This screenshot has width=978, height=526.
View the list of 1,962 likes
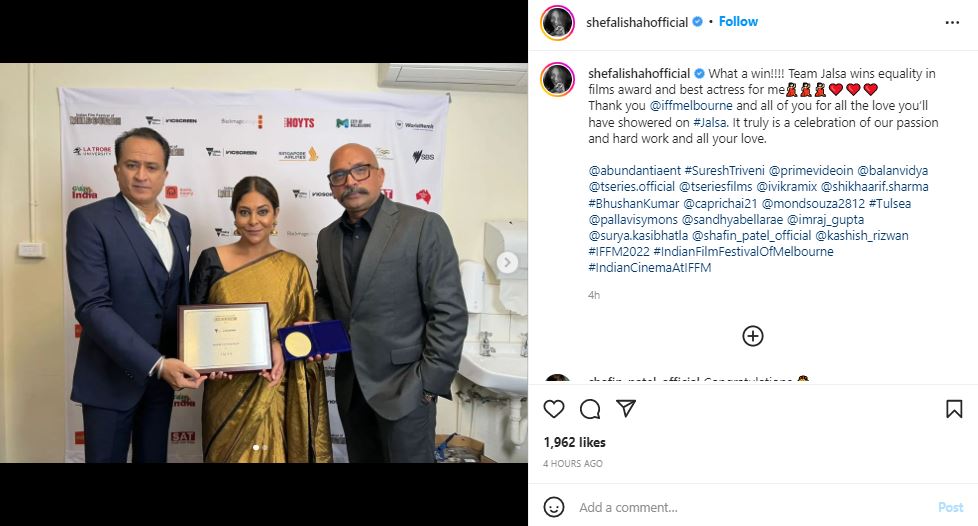(574, 442)
